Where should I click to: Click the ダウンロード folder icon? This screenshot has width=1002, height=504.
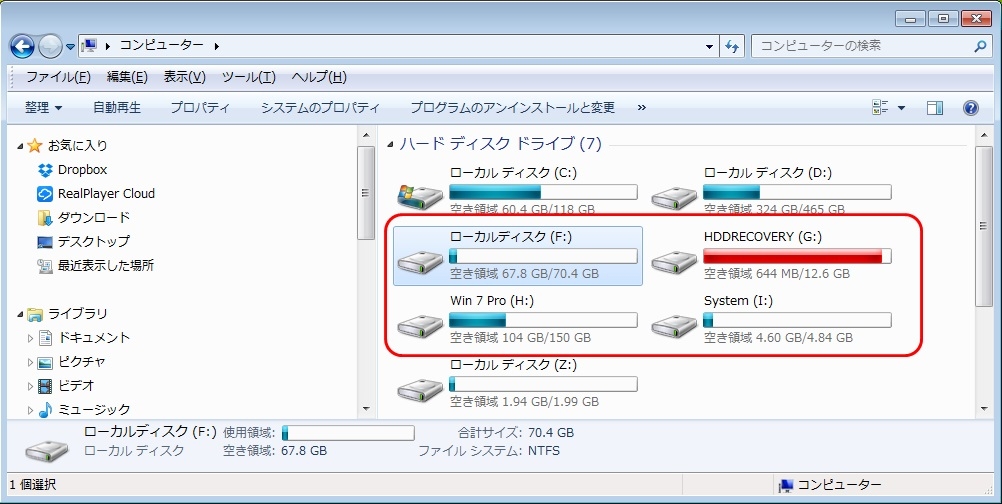click(45, 218)
